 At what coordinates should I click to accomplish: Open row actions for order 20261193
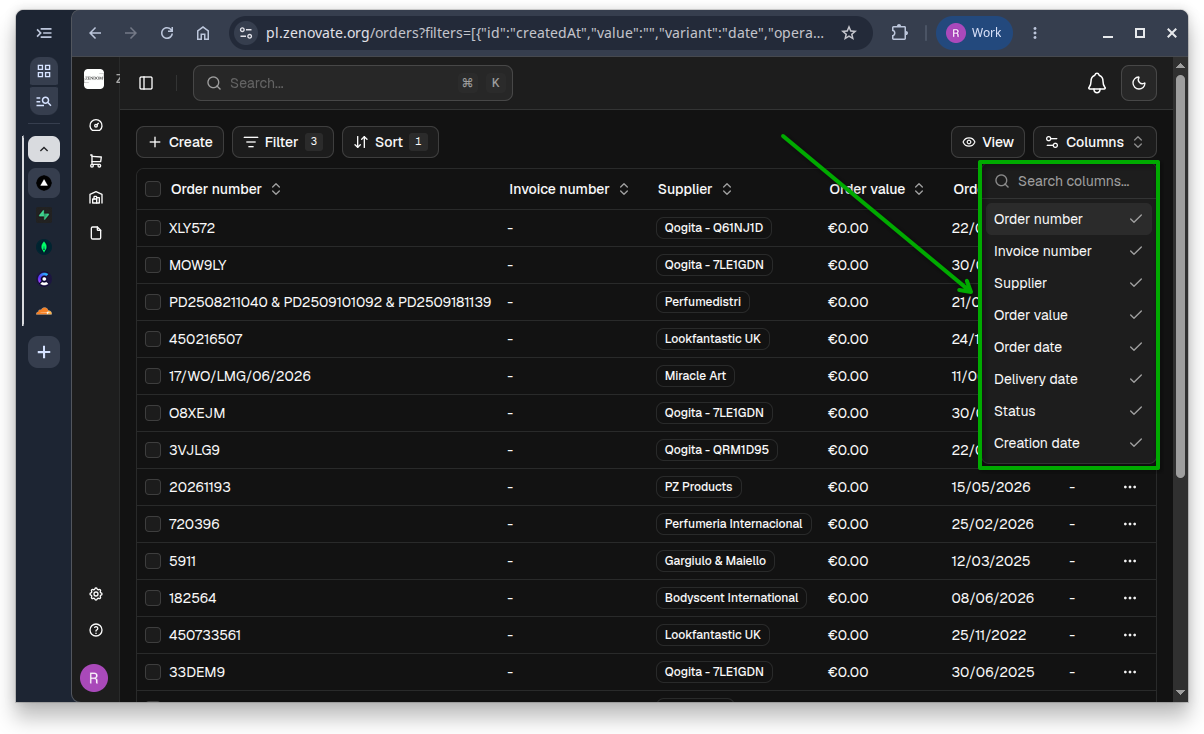[1130, 487]
